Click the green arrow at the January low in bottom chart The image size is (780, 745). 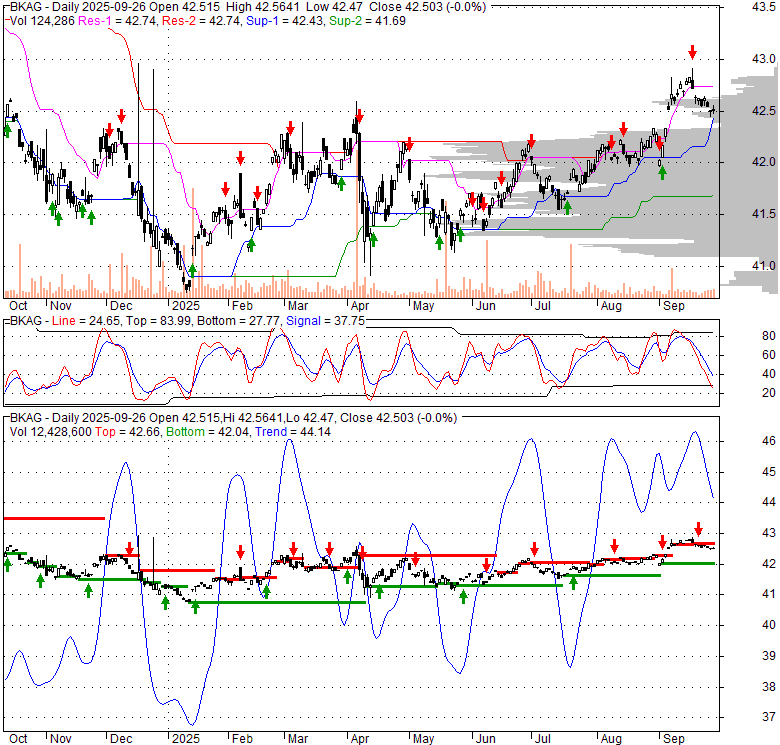click(x=195, y=607)
